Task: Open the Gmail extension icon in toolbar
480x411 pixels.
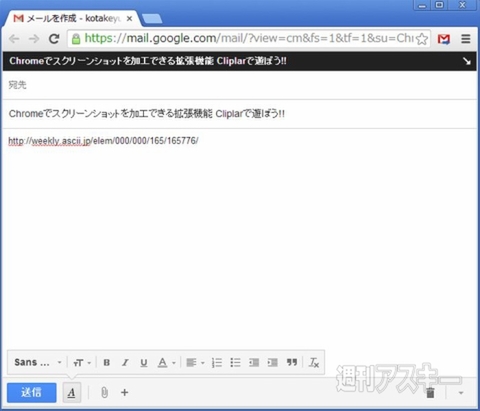Action: [444, 39]
